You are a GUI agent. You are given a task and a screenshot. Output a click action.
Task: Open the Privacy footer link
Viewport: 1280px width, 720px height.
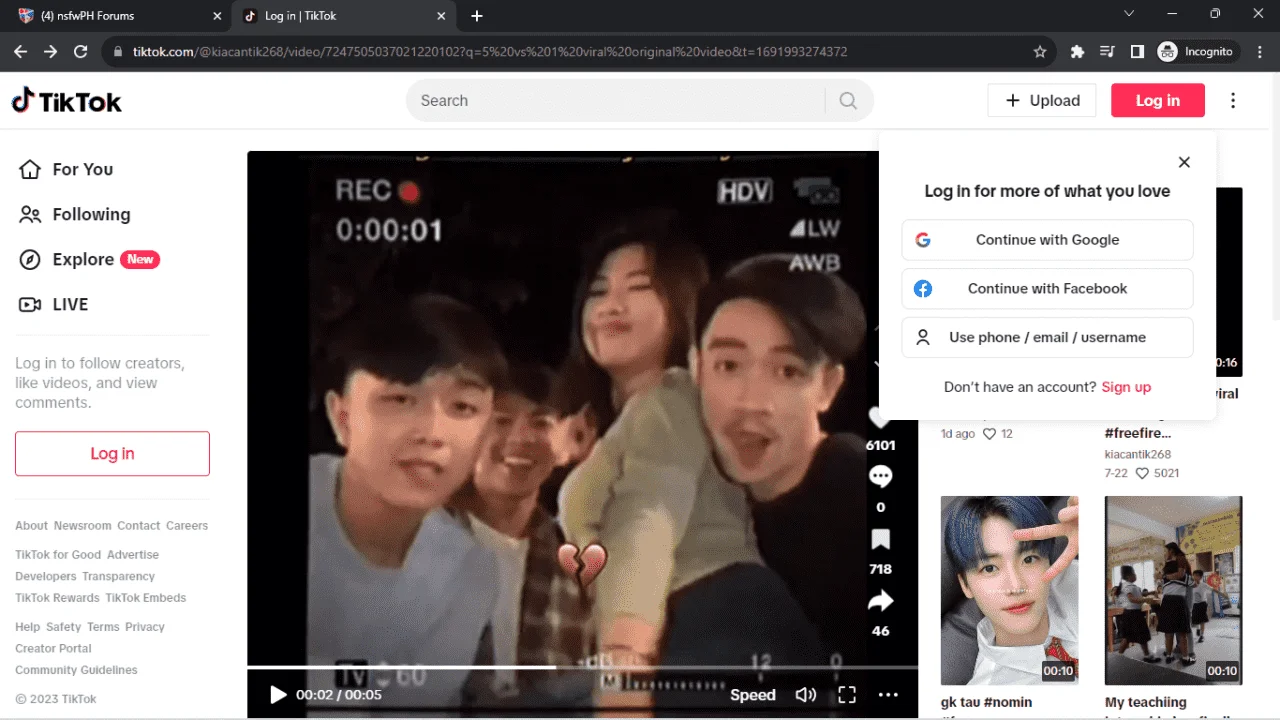145,627
